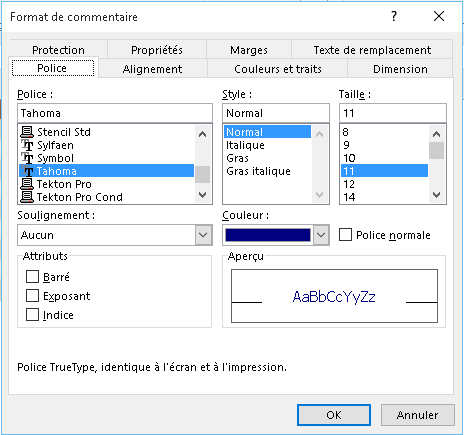Toggle the Exposant checkbox
The width and height of the screenshot is (464, 435).
coord(32,296)
